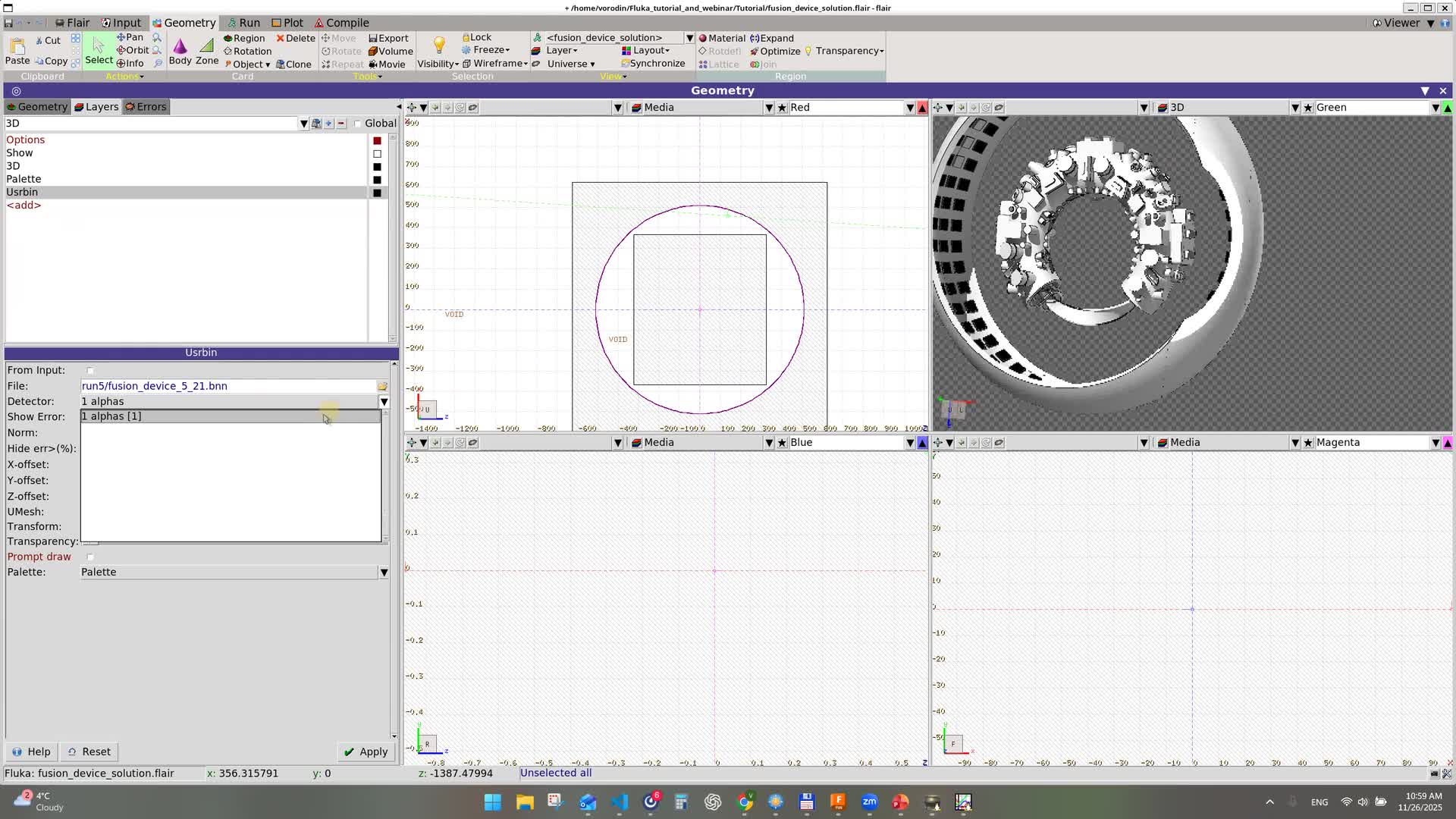Switch to the Run tab
The width and height of the screenshot is (1456, 819).
coord(243,23)
